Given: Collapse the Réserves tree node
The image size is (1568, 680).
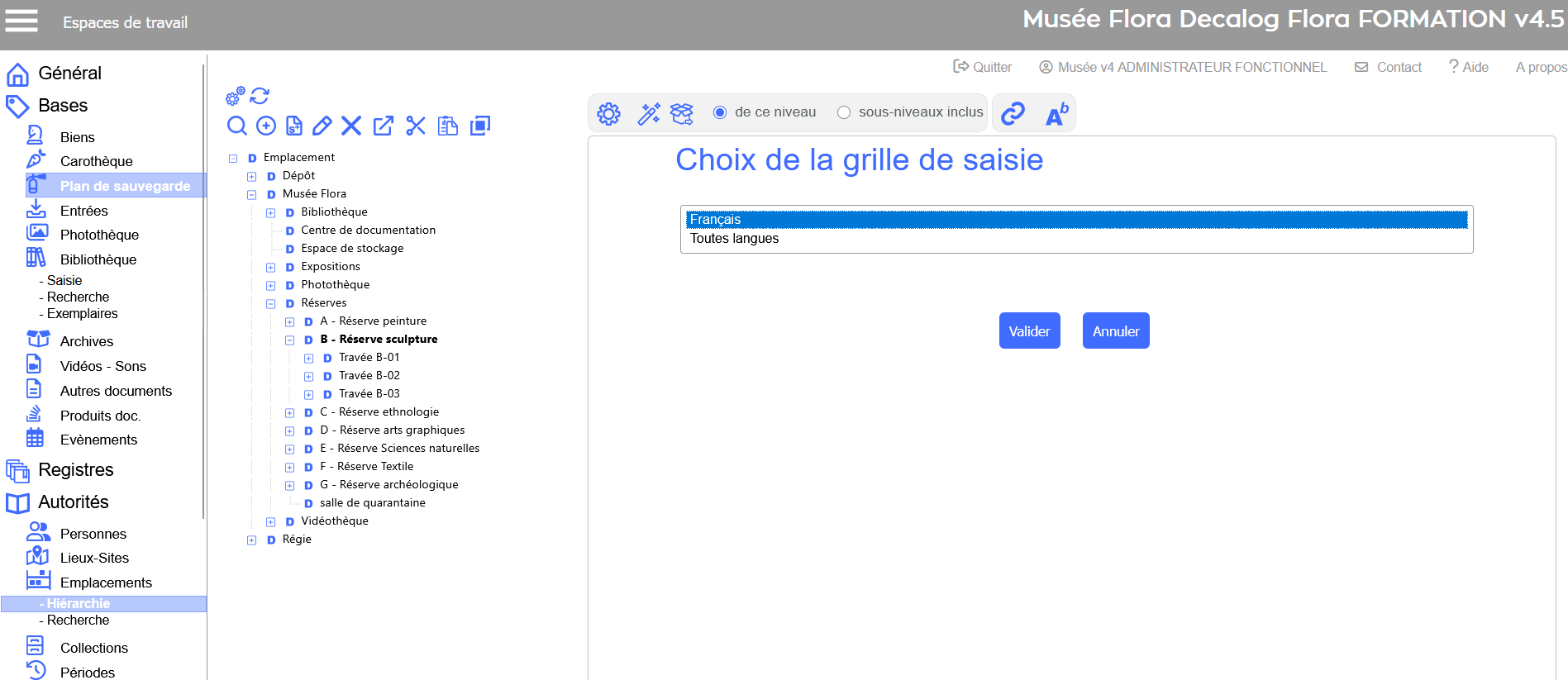Looking at the screenshot, I should point(270,303).
